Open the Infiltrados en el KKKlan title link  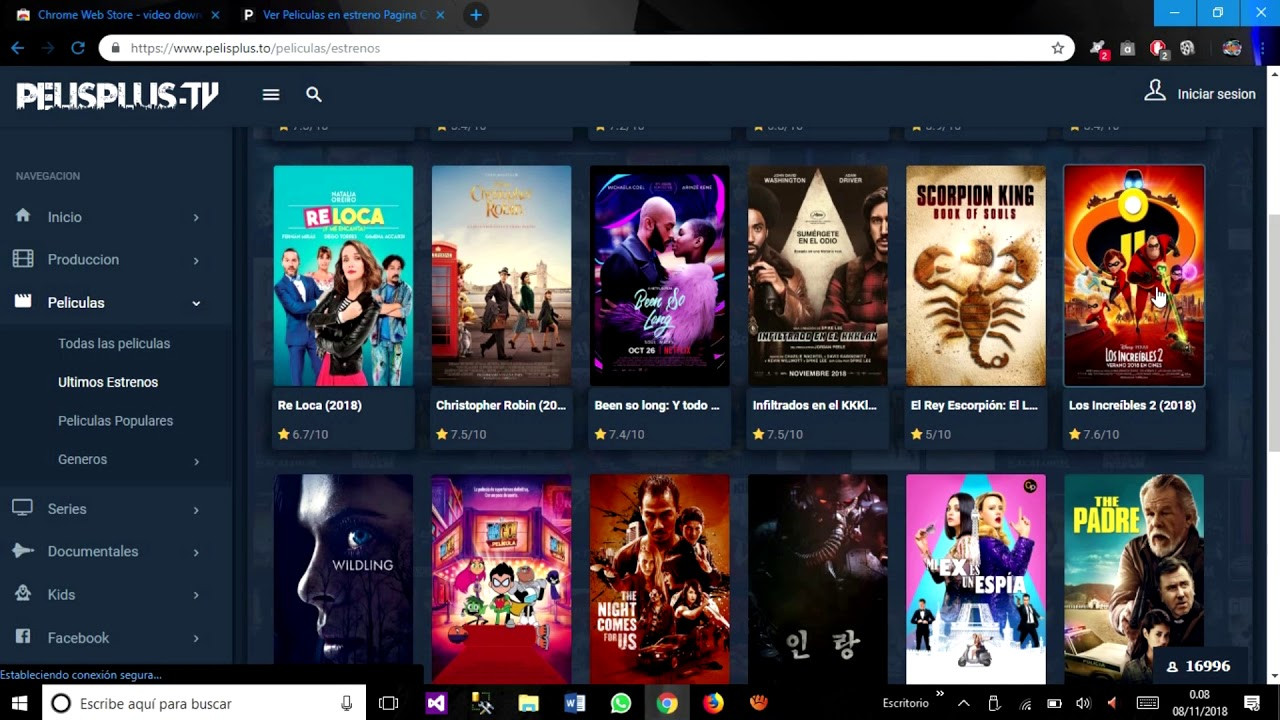(814, 405)
